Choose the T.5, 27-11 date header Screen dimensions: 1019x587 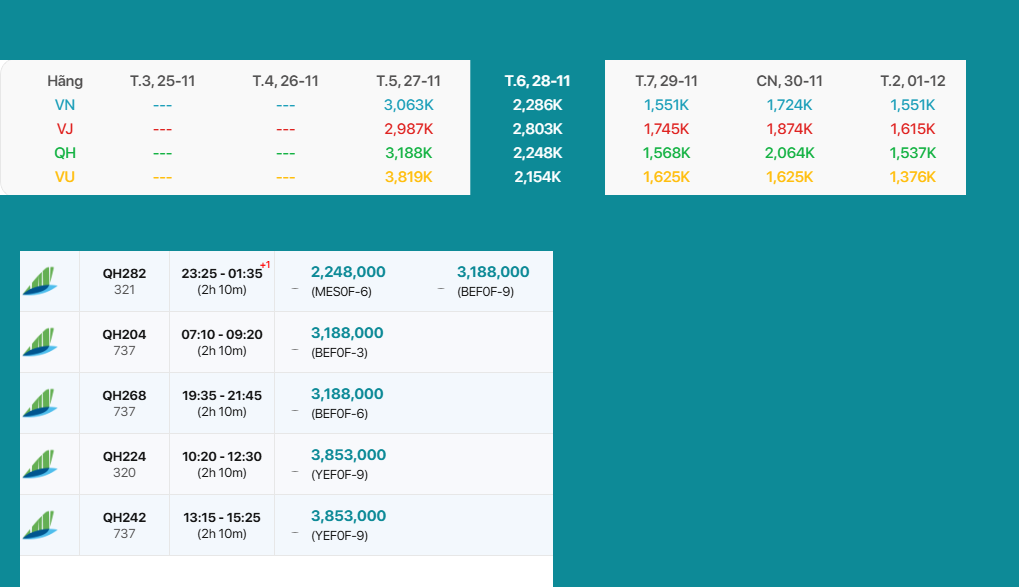(x=408, y=81)
